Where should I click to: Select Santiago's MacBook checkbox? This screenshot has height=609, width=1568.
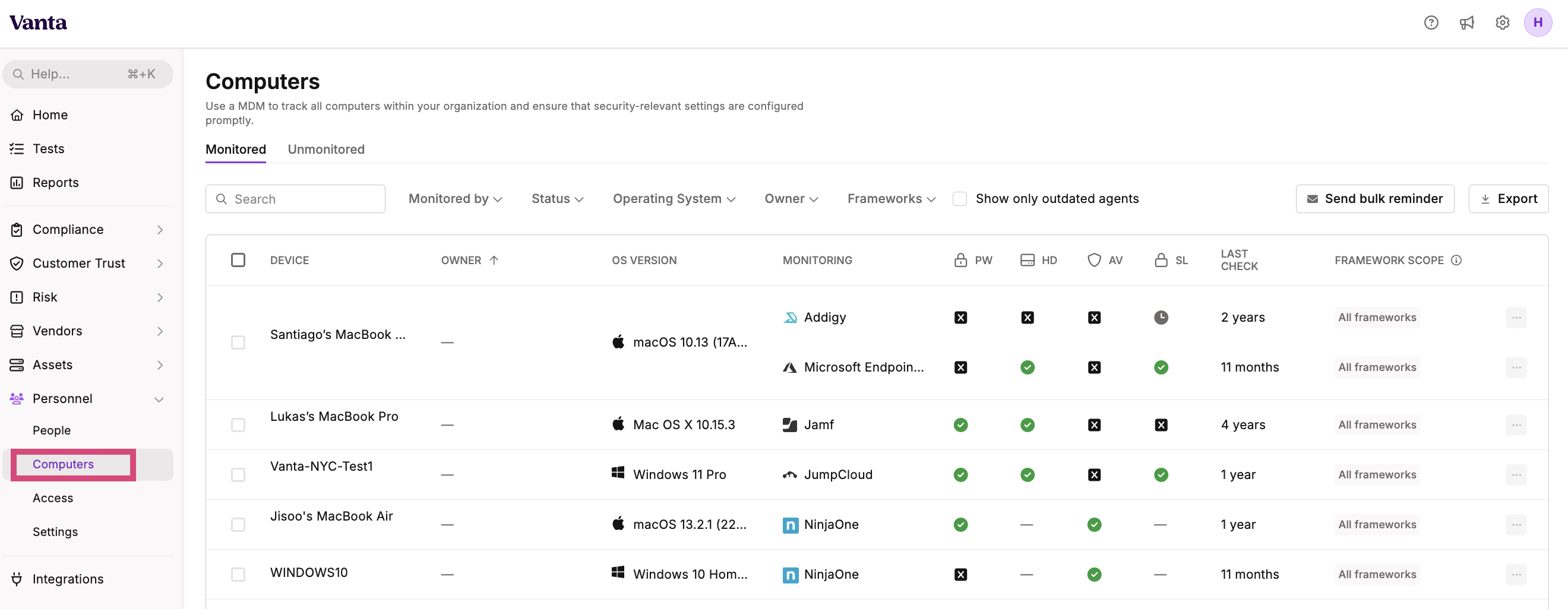tap(238, 342)
